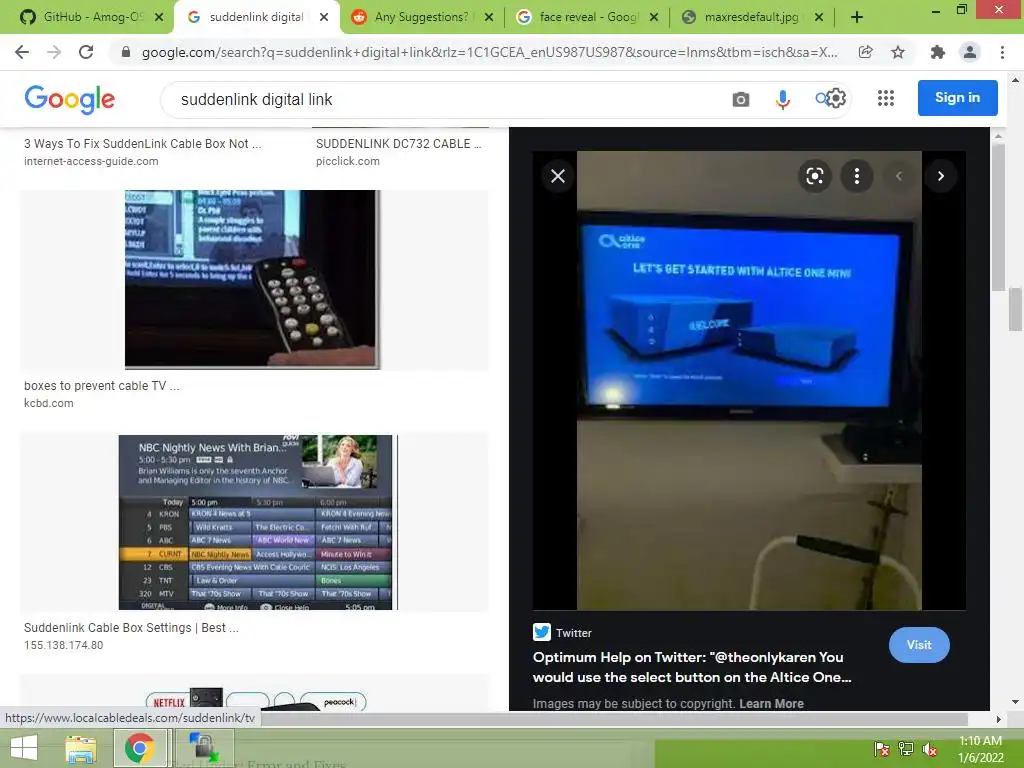Open the Action Center flag icon

point(882,748)
